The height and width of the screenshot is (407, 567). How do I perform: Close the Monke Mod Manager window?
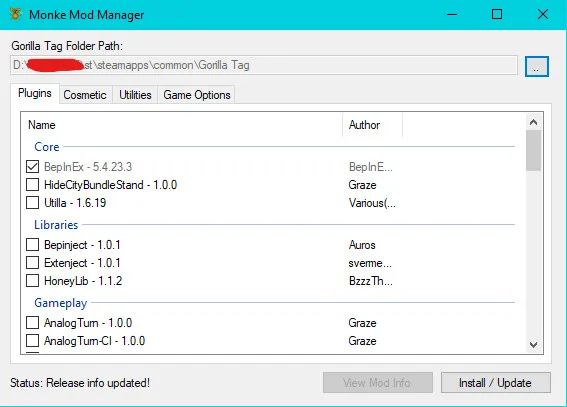pyautogui.click(x=543, y=14)
